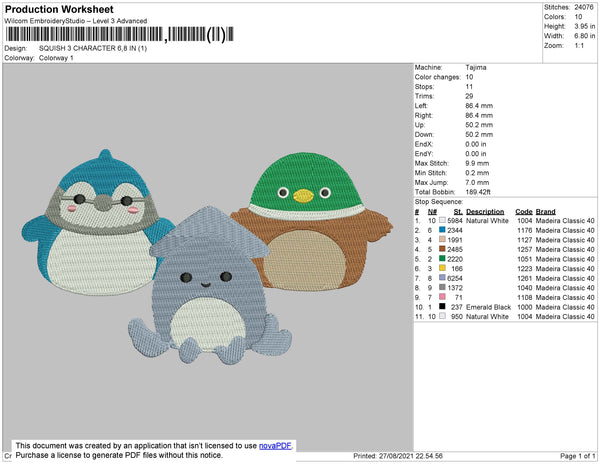The image size is (600, 464).
Task: Click the Left value '86.4 mm'
Action: [479, 106]
